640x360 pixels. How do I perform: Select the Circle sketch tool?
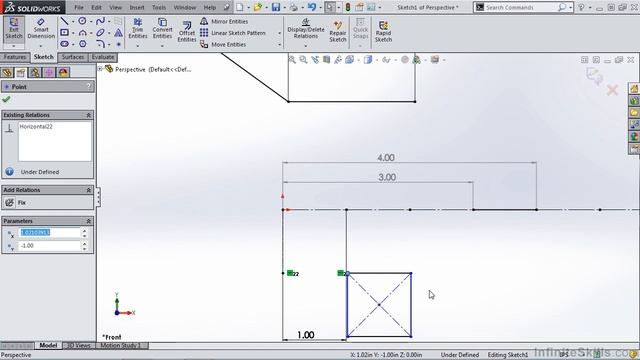82,21
